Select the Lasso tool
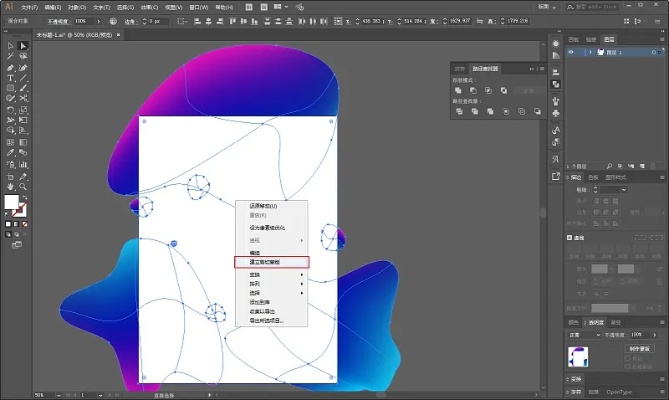The width and height of the screenshot is (669, 400). point(23,56)
